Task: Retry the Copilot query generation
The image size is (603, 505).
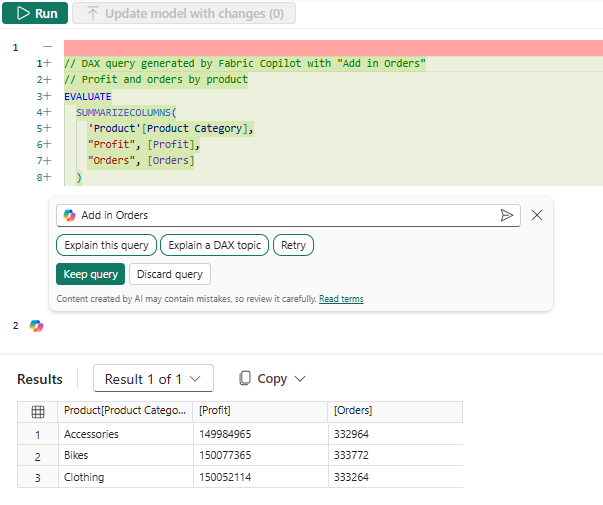Action: point(293,245)
